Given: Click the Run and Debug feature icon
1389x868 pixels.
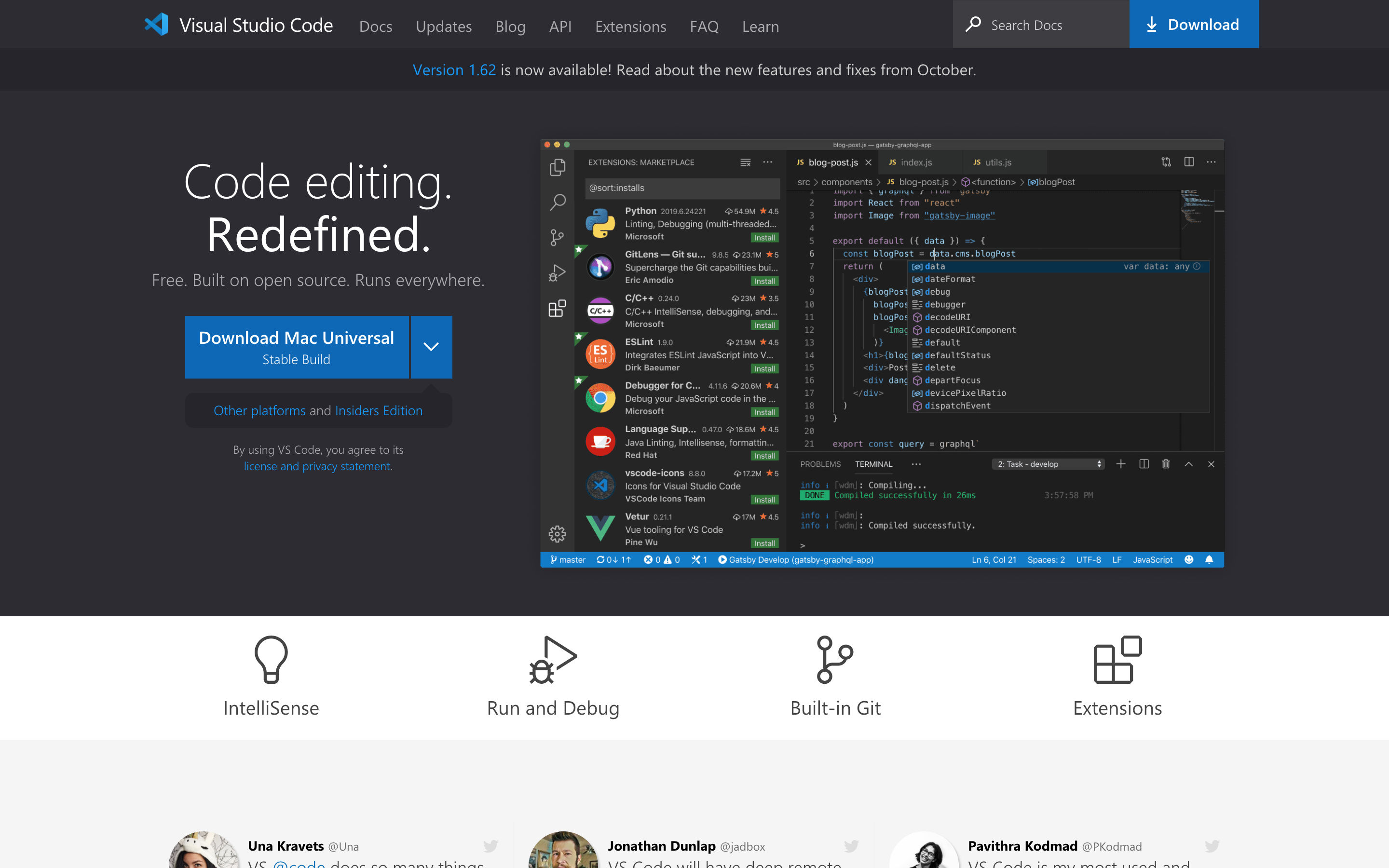Looking at the screenshot, I should [x=553, y=659].
